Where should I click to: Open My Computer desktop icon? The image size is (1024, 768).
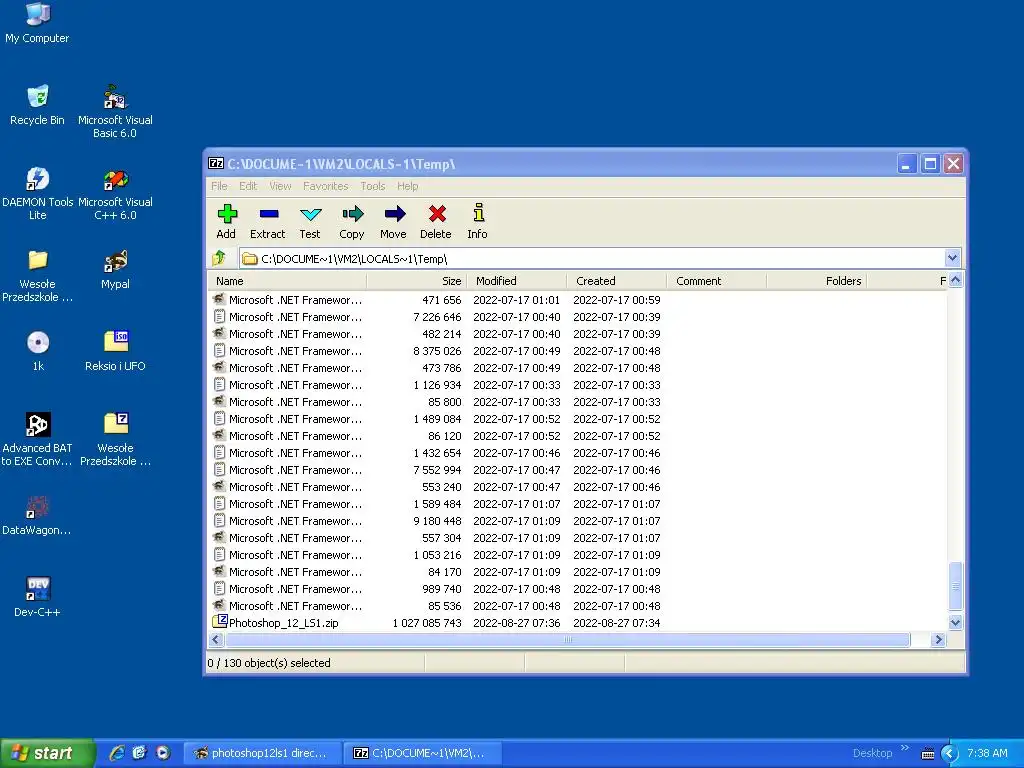37,24
